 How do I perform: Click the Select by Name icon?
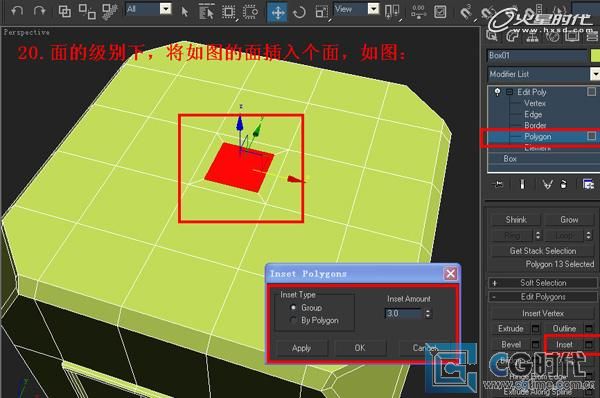207,12
